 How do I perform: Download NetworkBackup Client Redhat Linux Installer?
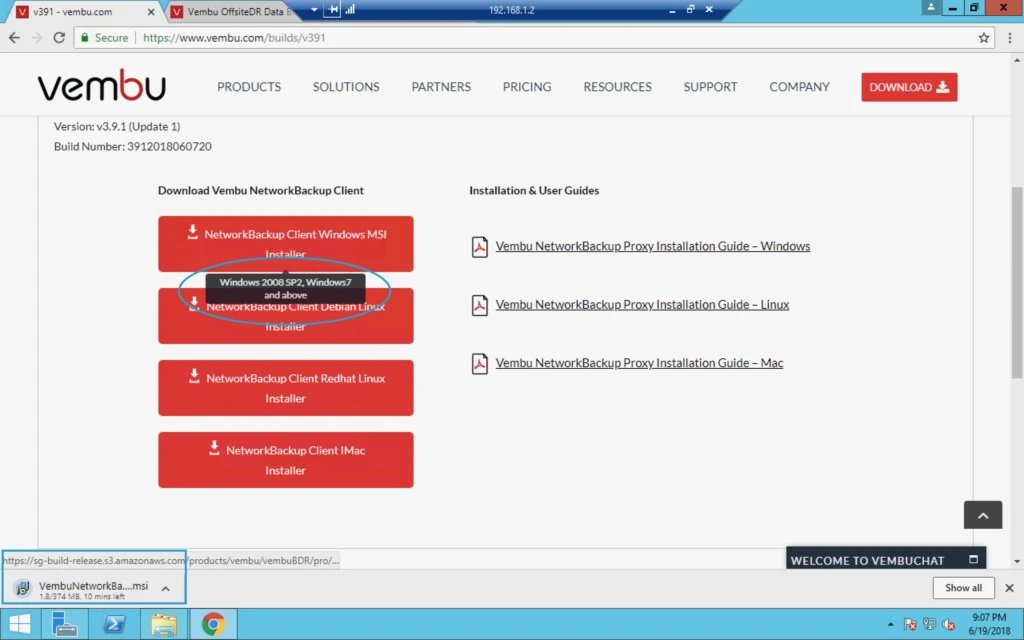click(x=285, y=388)
